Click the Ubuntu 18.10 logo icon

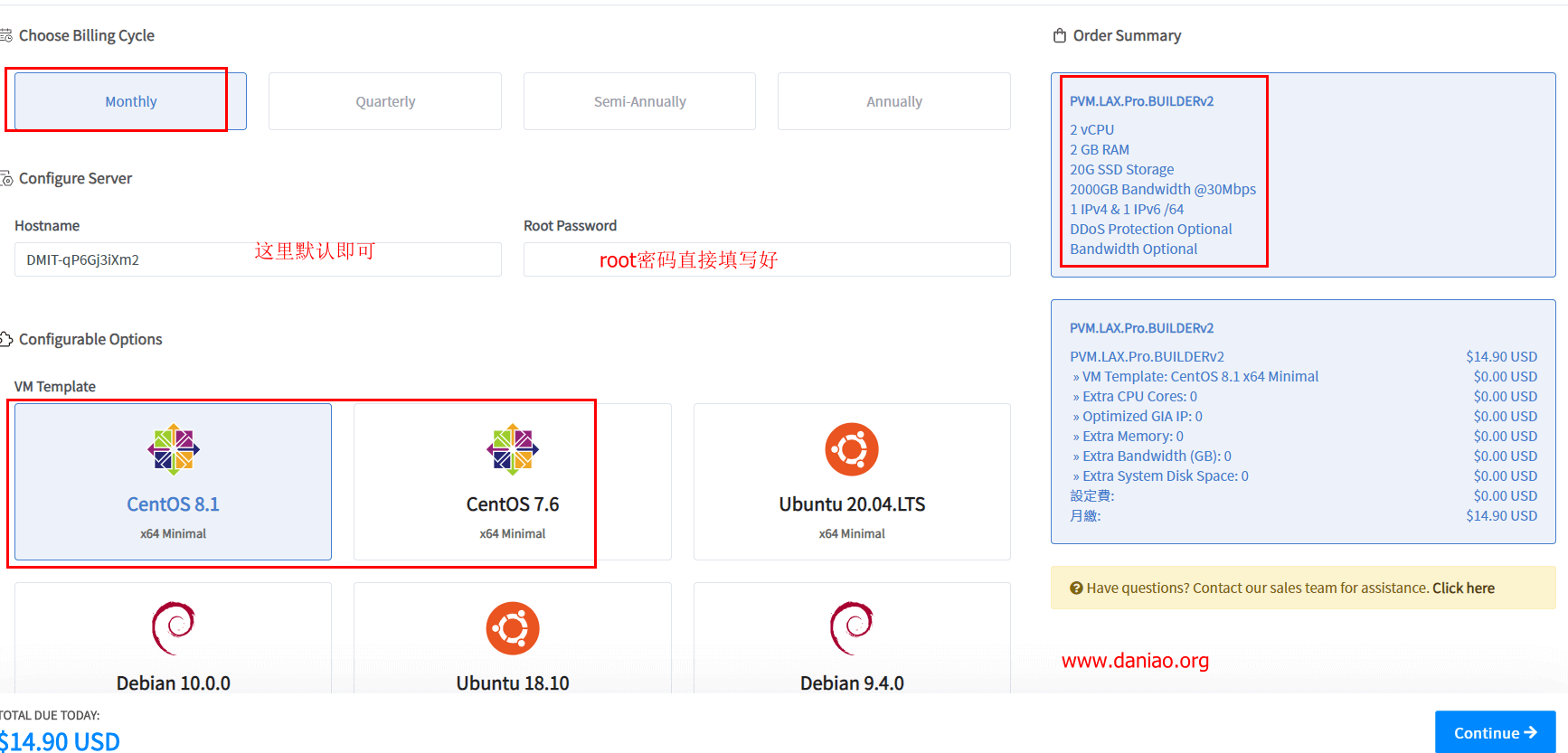pos(513,628)
